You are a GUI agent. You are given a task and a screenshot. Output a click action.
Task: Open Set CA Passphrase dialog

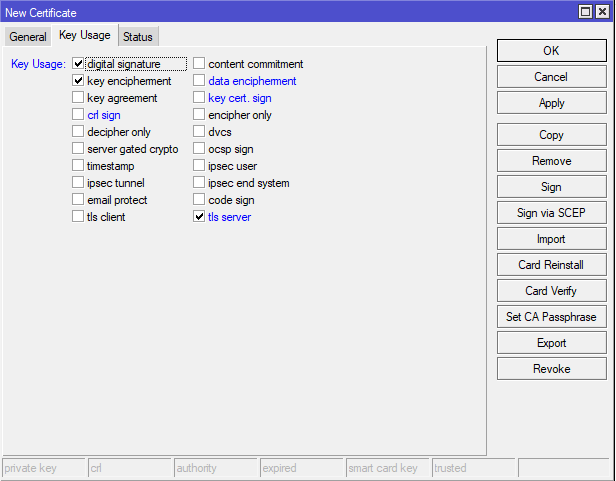tap(552, 317)
